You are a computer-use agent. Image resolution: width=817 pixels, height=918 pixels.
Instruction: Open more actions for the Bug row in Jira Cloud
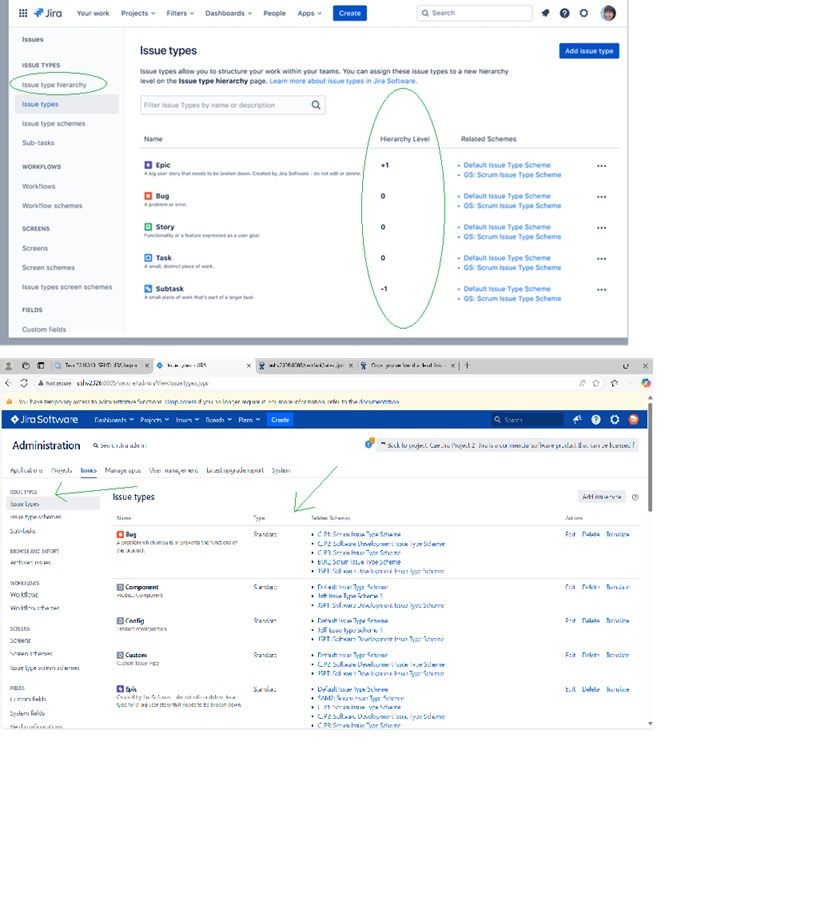(601, 197)
